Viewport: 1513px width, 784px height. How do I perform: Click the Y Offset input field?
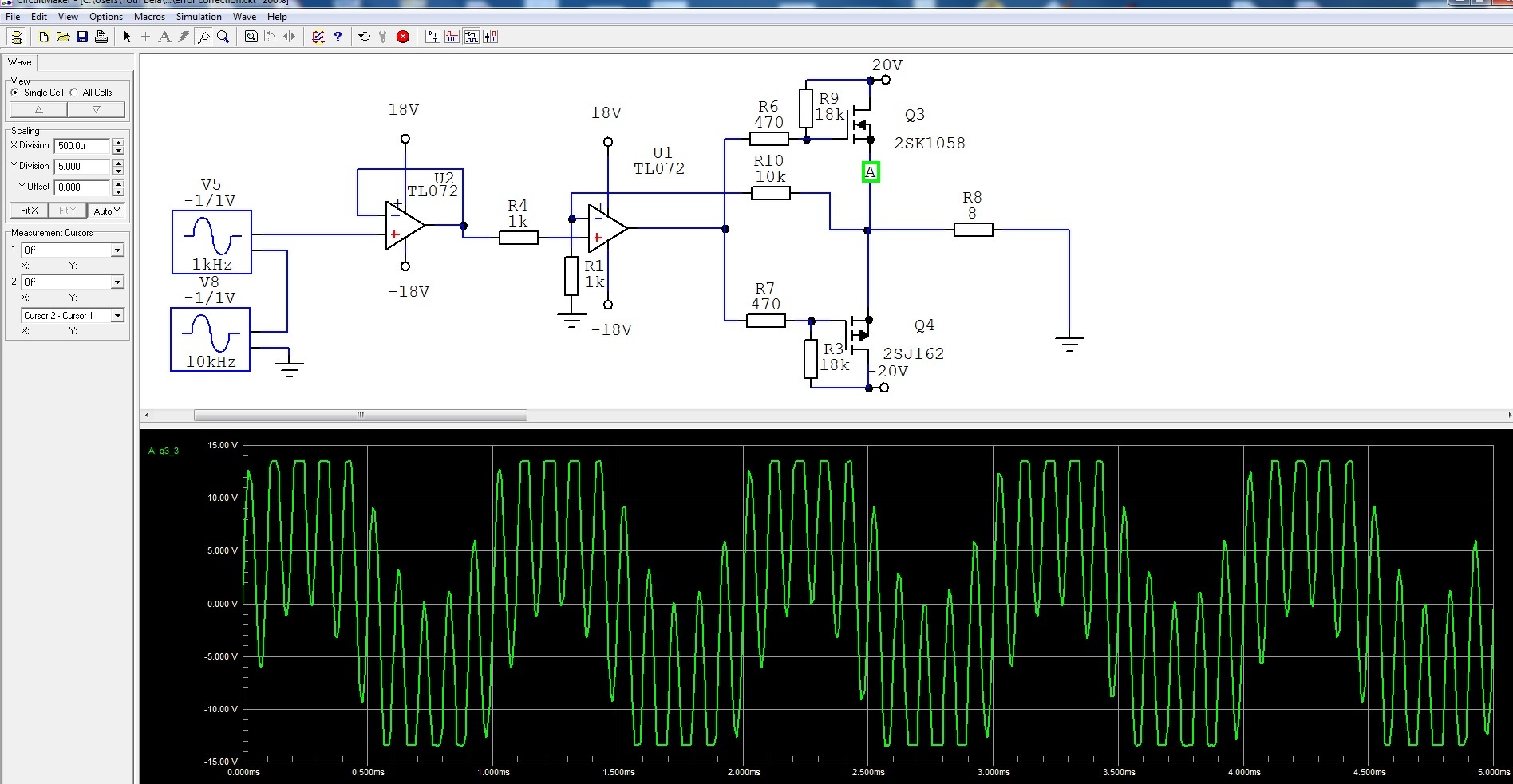pos(82,187)
